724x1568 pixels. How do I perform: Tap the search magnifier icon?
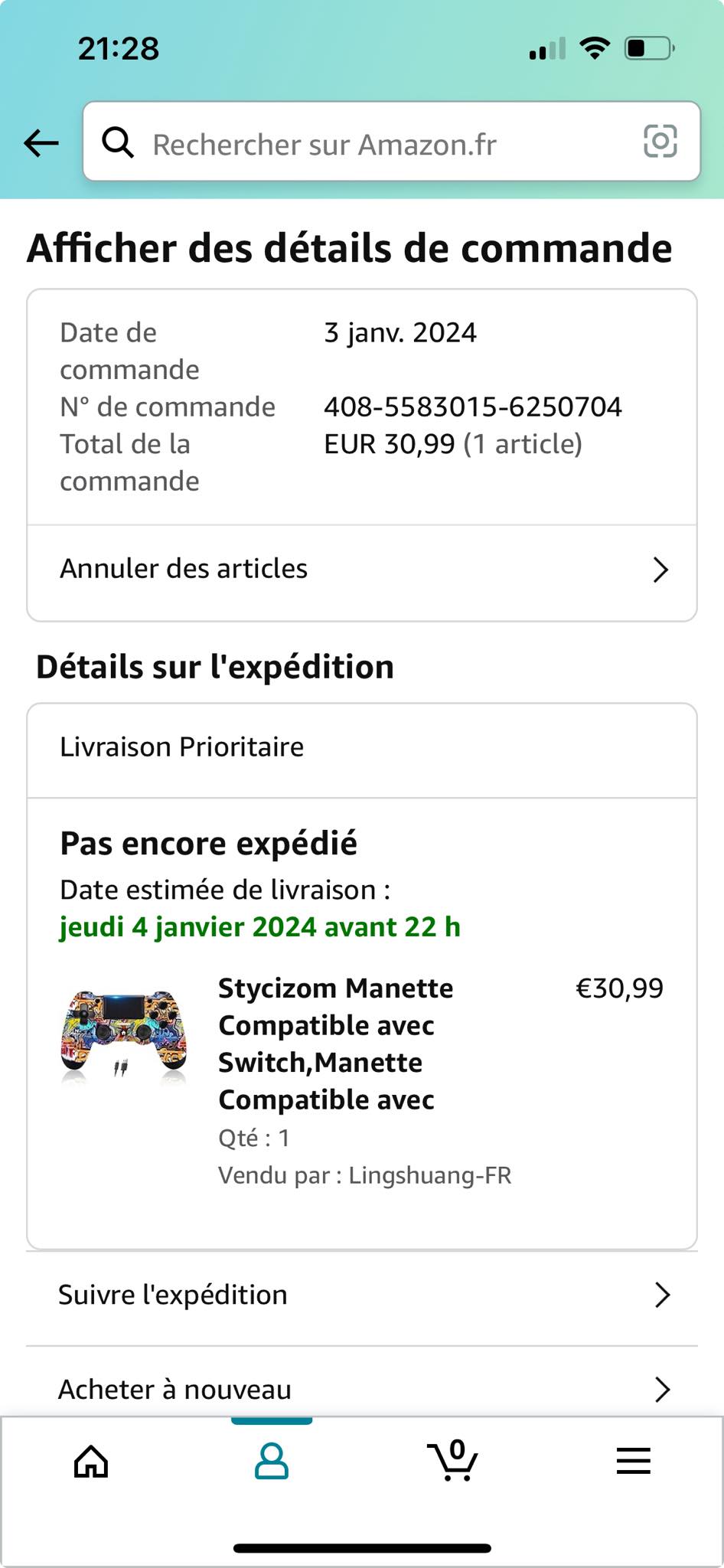coord(118,142)
